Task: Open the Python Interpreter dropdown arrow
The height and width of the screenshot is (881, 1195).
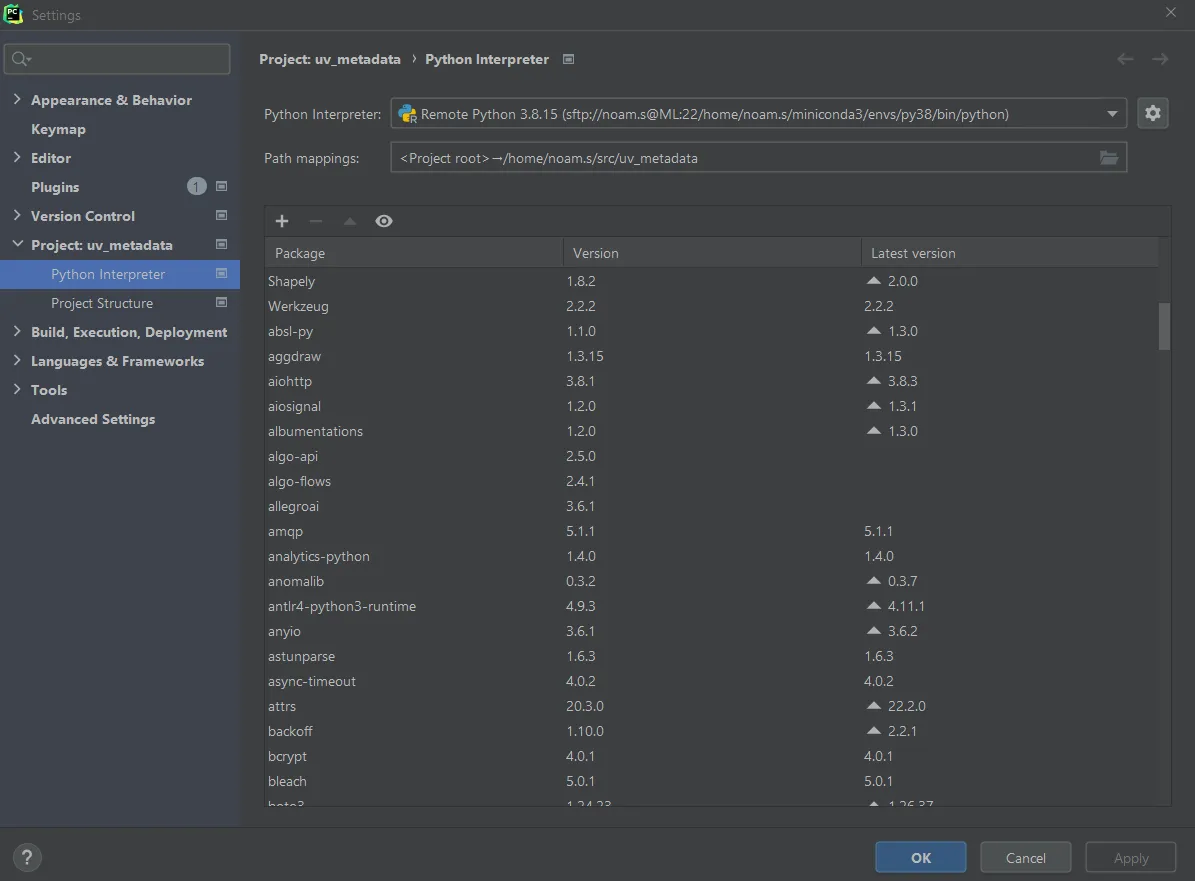Action: click(1112, 114)
